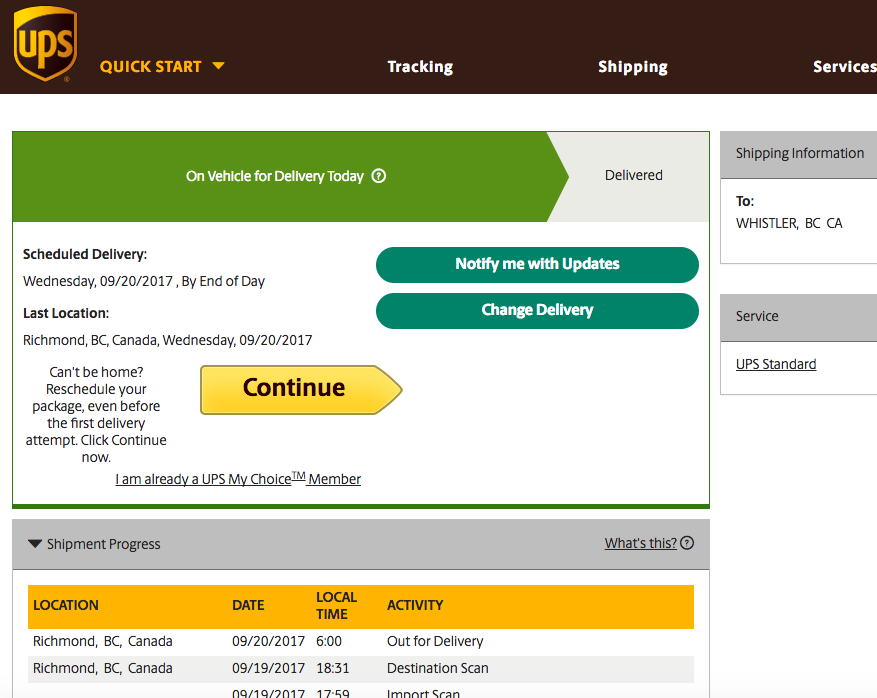Click the WHISTLER, BC CA destination text
The height and width of the screenshot is (698, 877).
[x=789, y=223]
